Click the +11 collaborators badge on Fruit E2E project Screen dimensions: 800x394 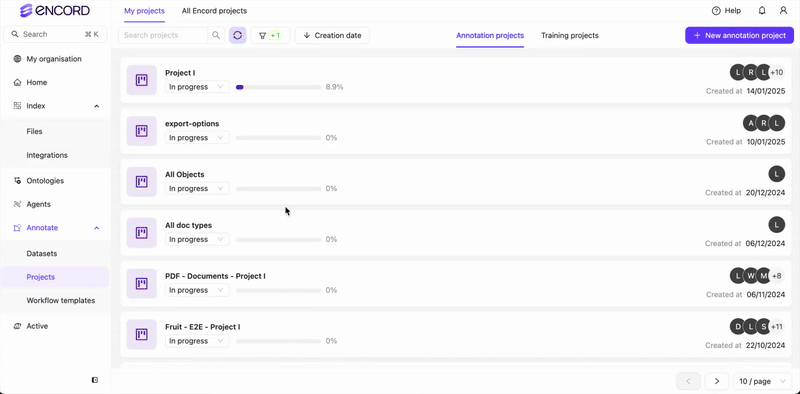pos(777,327)
